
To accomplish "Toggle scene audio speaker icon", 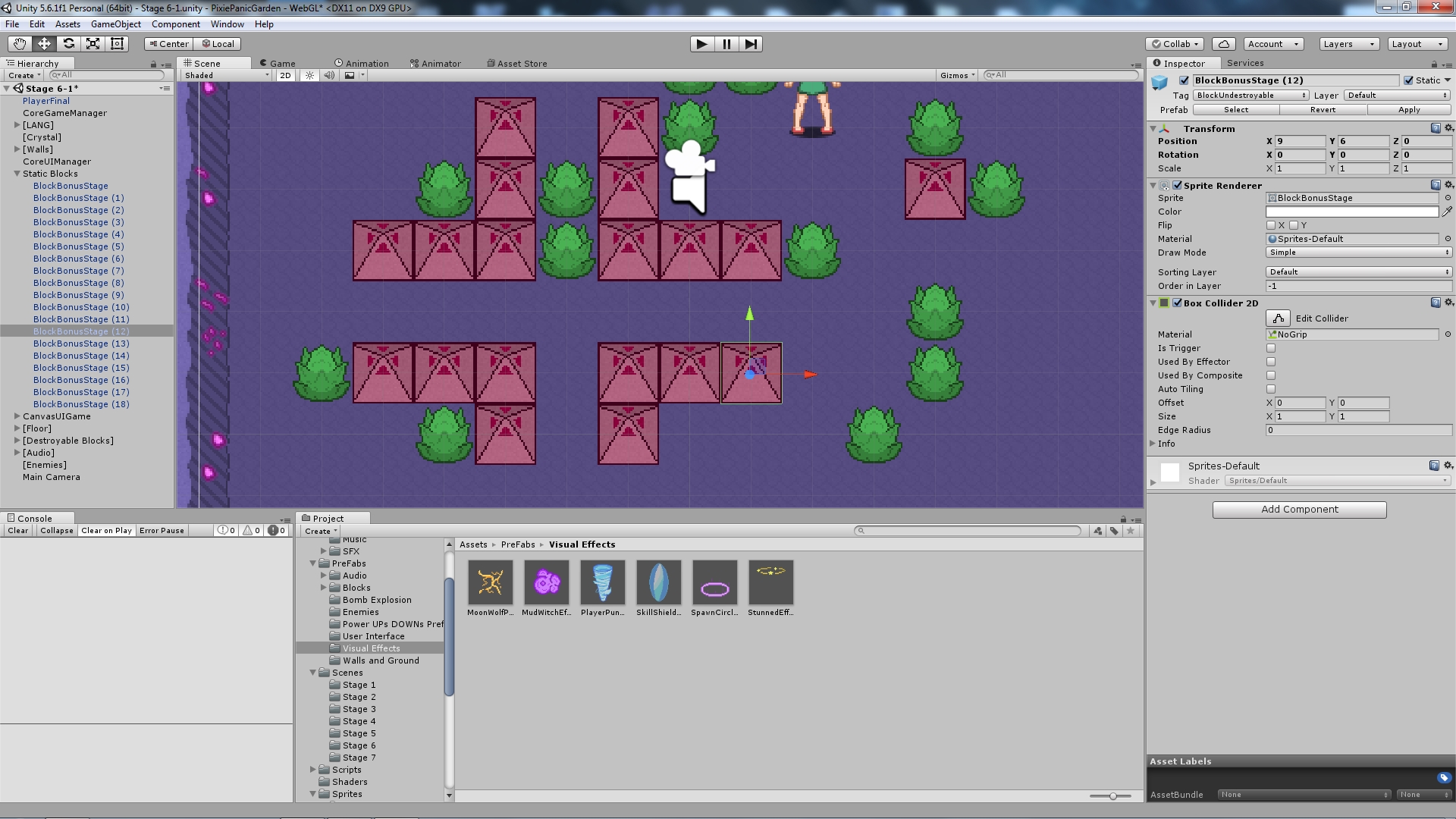I will pyautogui.click(x=329, y=75).
